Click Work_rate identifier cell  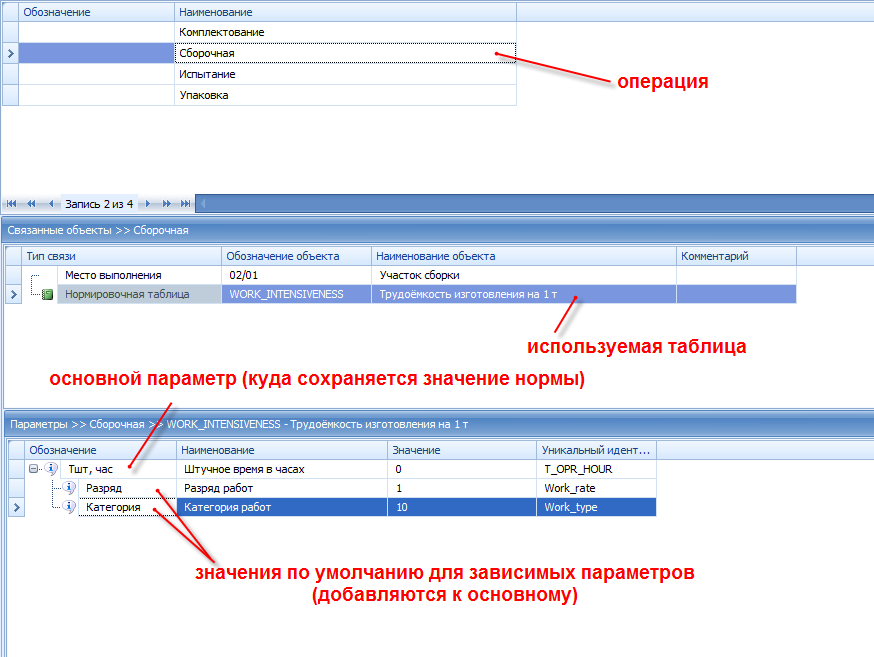[x=596, y=488]
